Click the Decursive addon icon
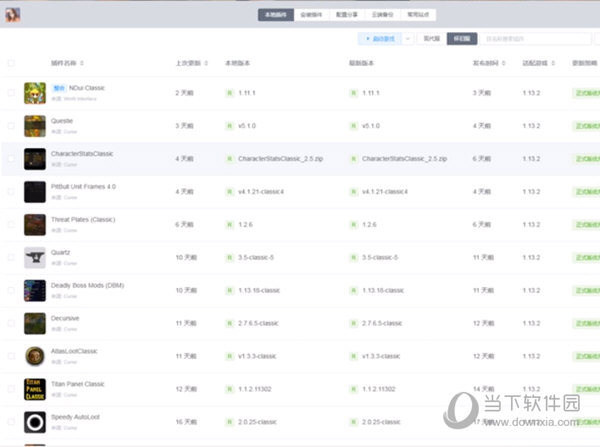Viewport: 600px width, 447px height. tap(35, 323)
